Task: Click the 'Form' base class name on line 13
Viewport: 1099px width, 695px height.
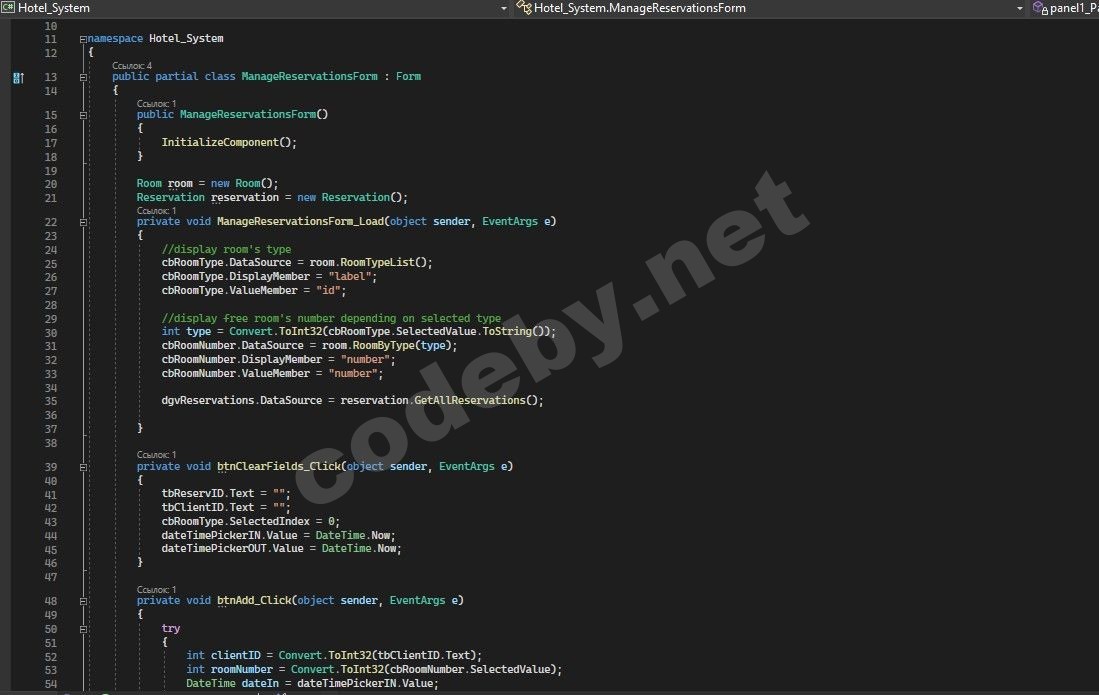Action: point(408,76)
